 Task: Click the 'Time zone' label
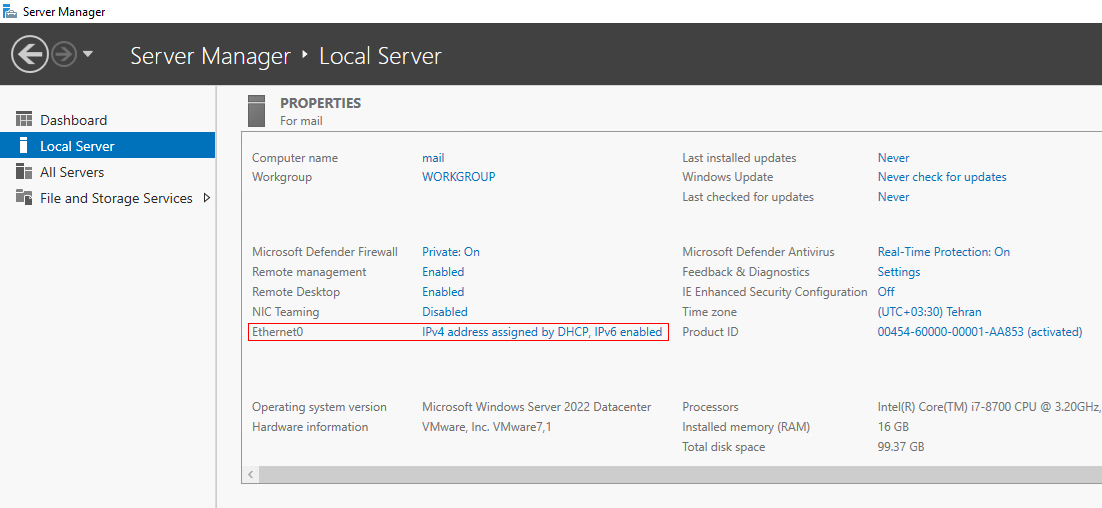pos(710,311)
